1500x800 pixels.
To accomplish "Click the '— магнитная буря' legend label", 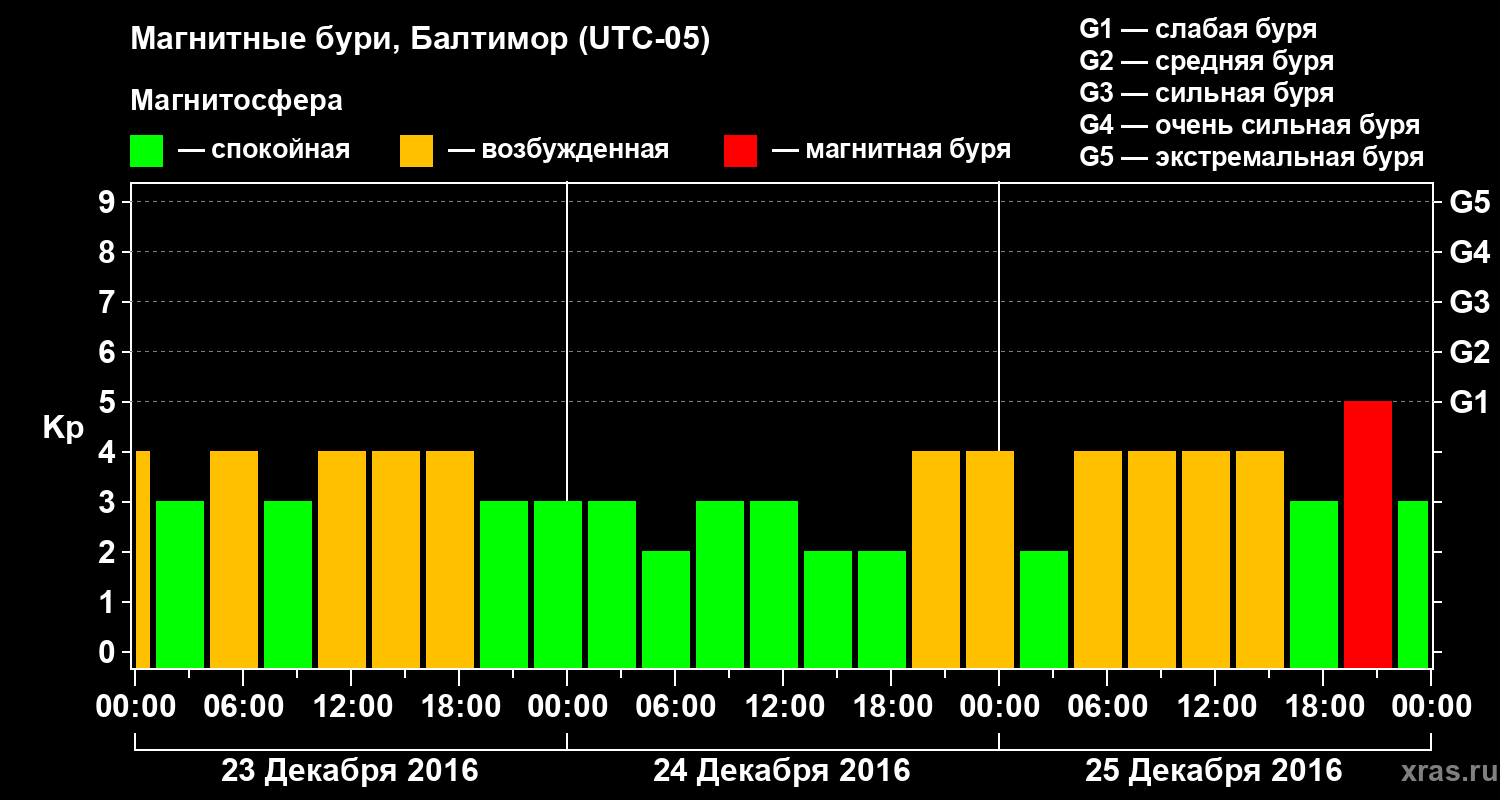I will (x=891, y=150).
